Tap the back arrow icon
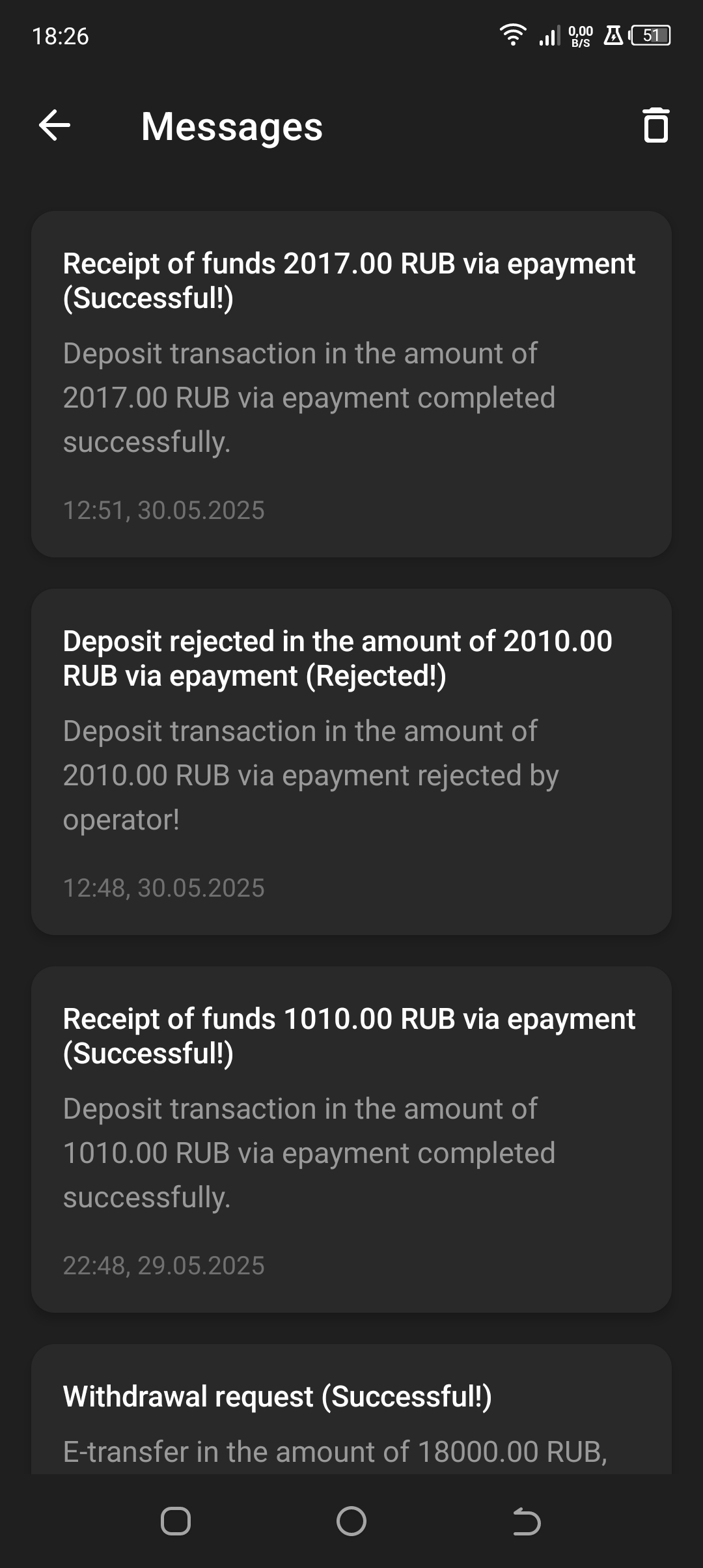703x1568 pixels. pos(55,125)
